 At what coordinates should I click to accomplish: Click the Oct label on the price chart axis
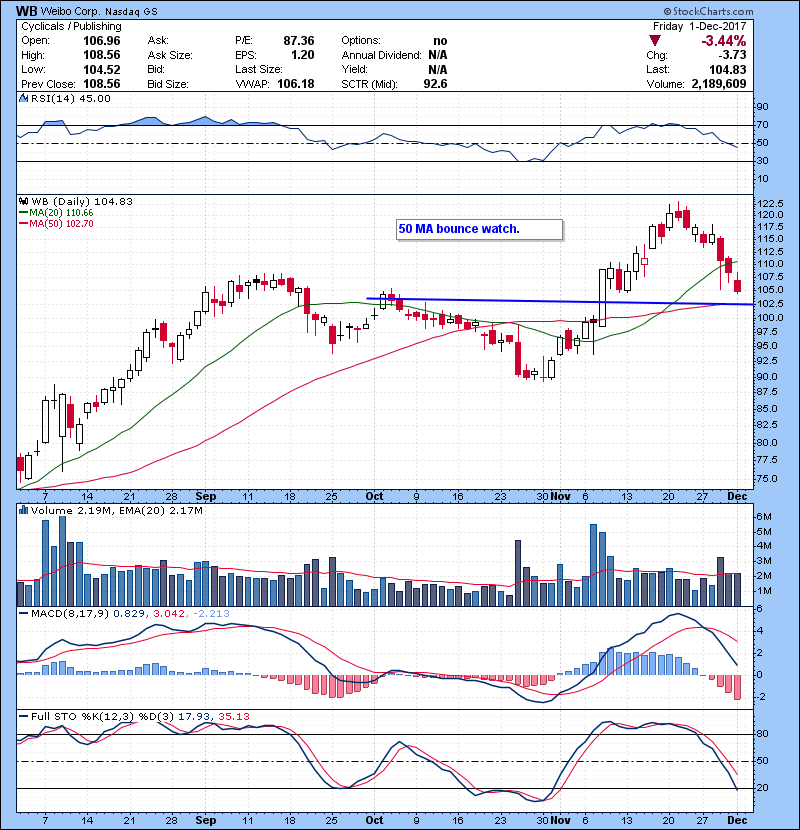tap(374, 497)
